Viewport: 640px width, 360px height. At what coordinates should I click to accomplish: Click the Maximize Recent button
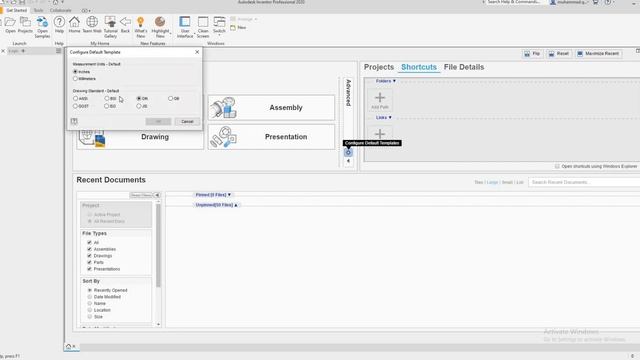(x=598, y=54)
